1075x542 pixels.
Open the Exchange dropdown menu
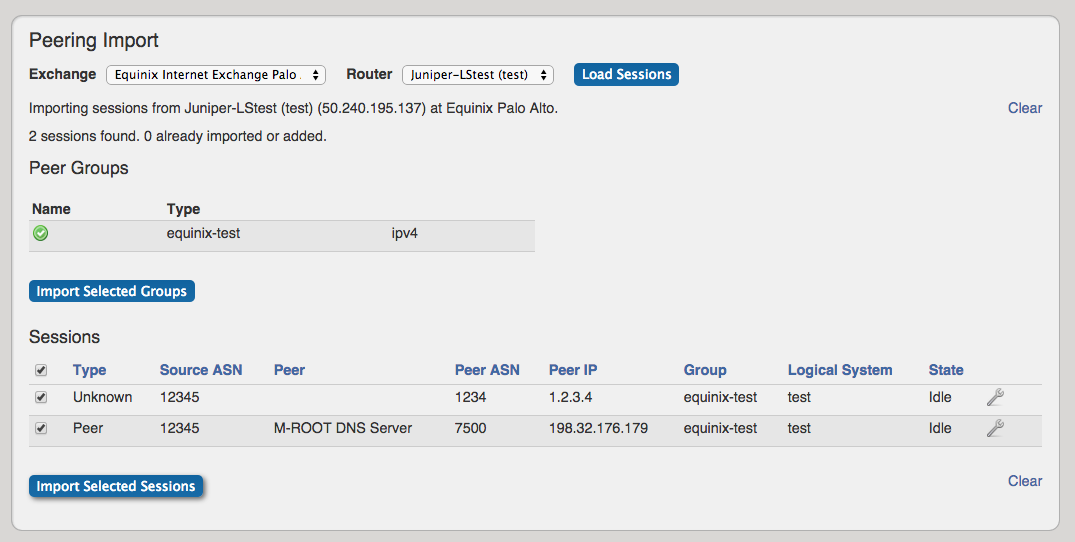216,75
